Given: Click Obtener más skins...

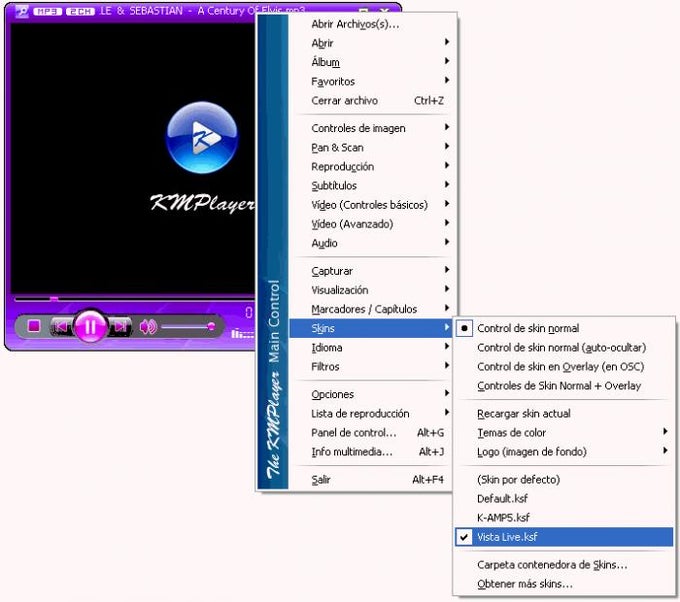Looking at the screenshot, I should tap(564, 583).
